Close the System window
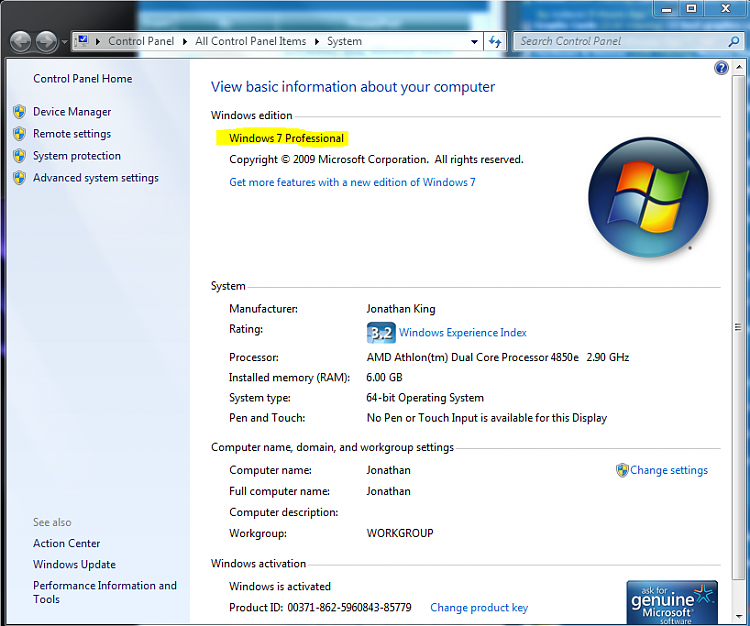 click(726, 9)
